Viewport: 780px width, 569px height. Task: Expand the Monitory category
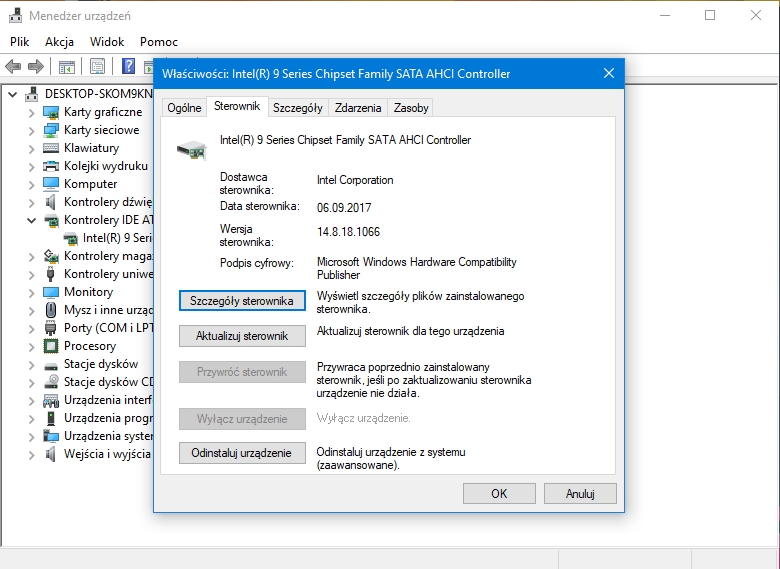[31, 292]
